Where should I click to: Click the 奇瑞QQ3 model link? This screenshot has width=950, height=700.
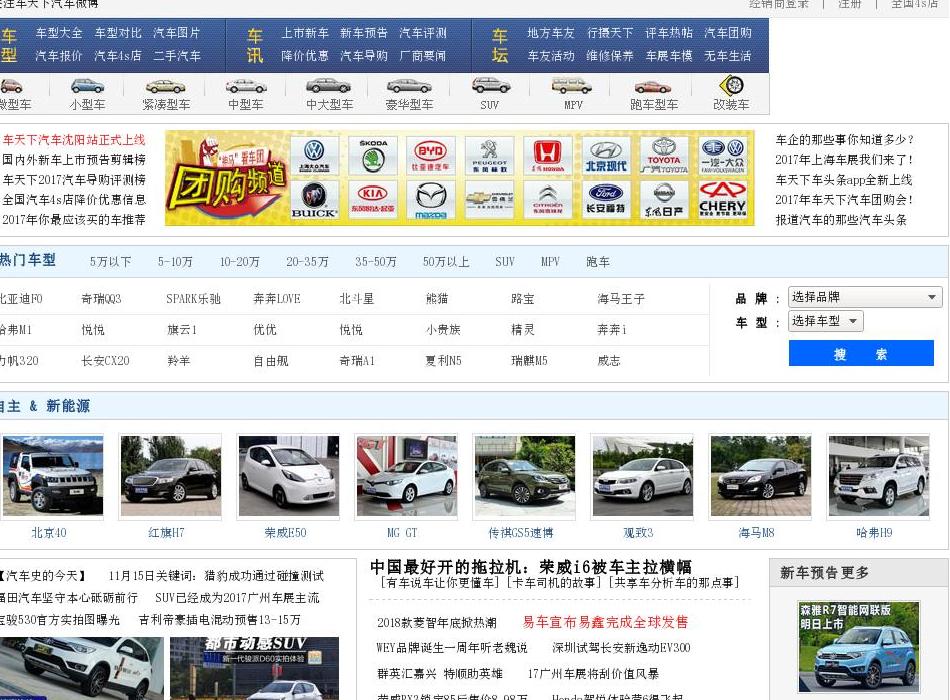pos(101,299)
